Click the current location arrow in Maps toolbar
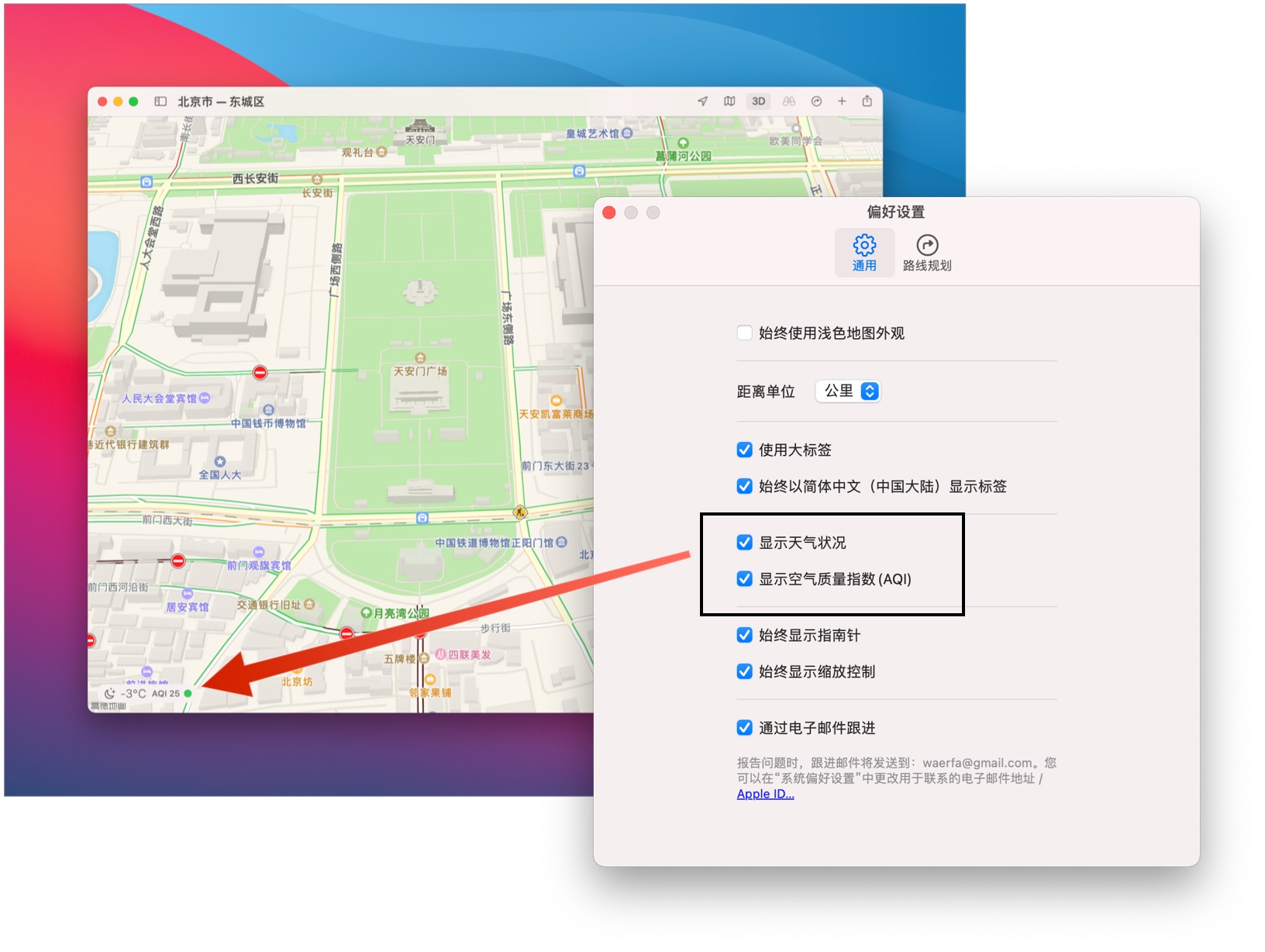The width and height of the screenshot is (1265, 952). [x=702, y=102]
